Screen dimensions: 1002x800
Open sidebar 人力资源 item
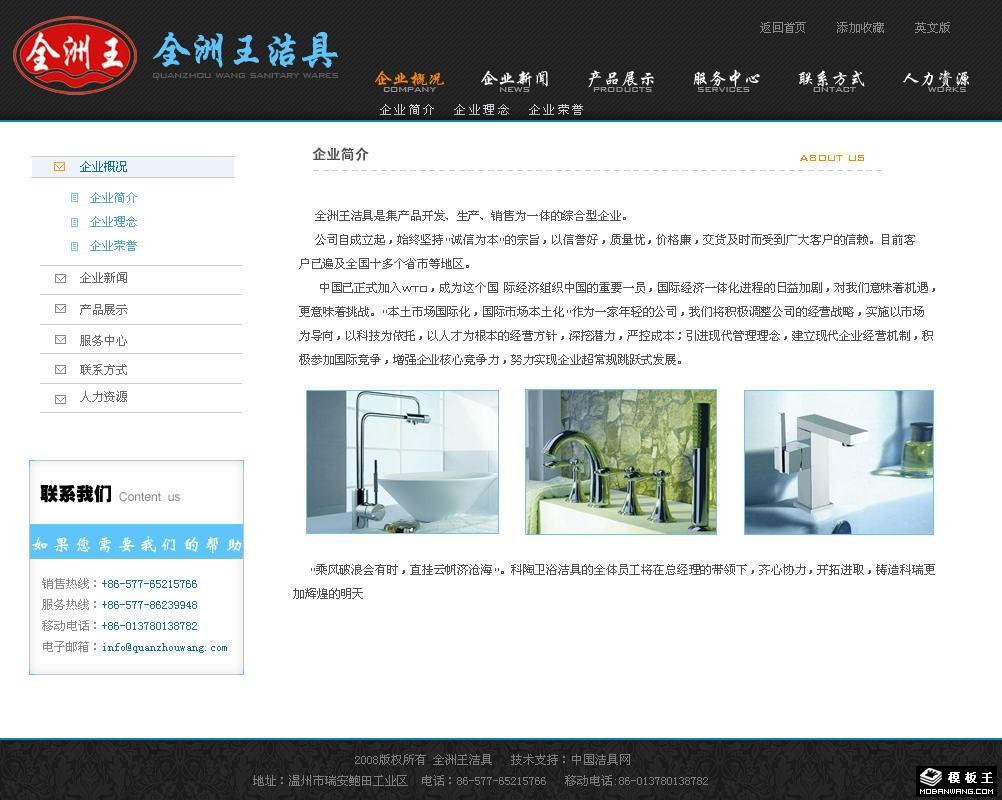(104, 397)
